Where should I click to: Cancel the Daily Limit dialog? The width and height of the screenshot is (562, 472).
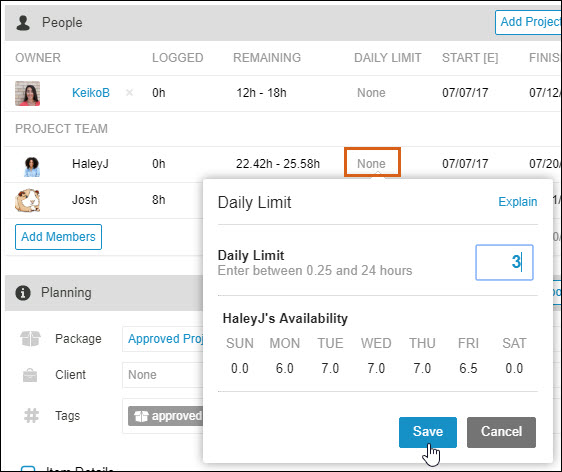[x=501, y=432]
